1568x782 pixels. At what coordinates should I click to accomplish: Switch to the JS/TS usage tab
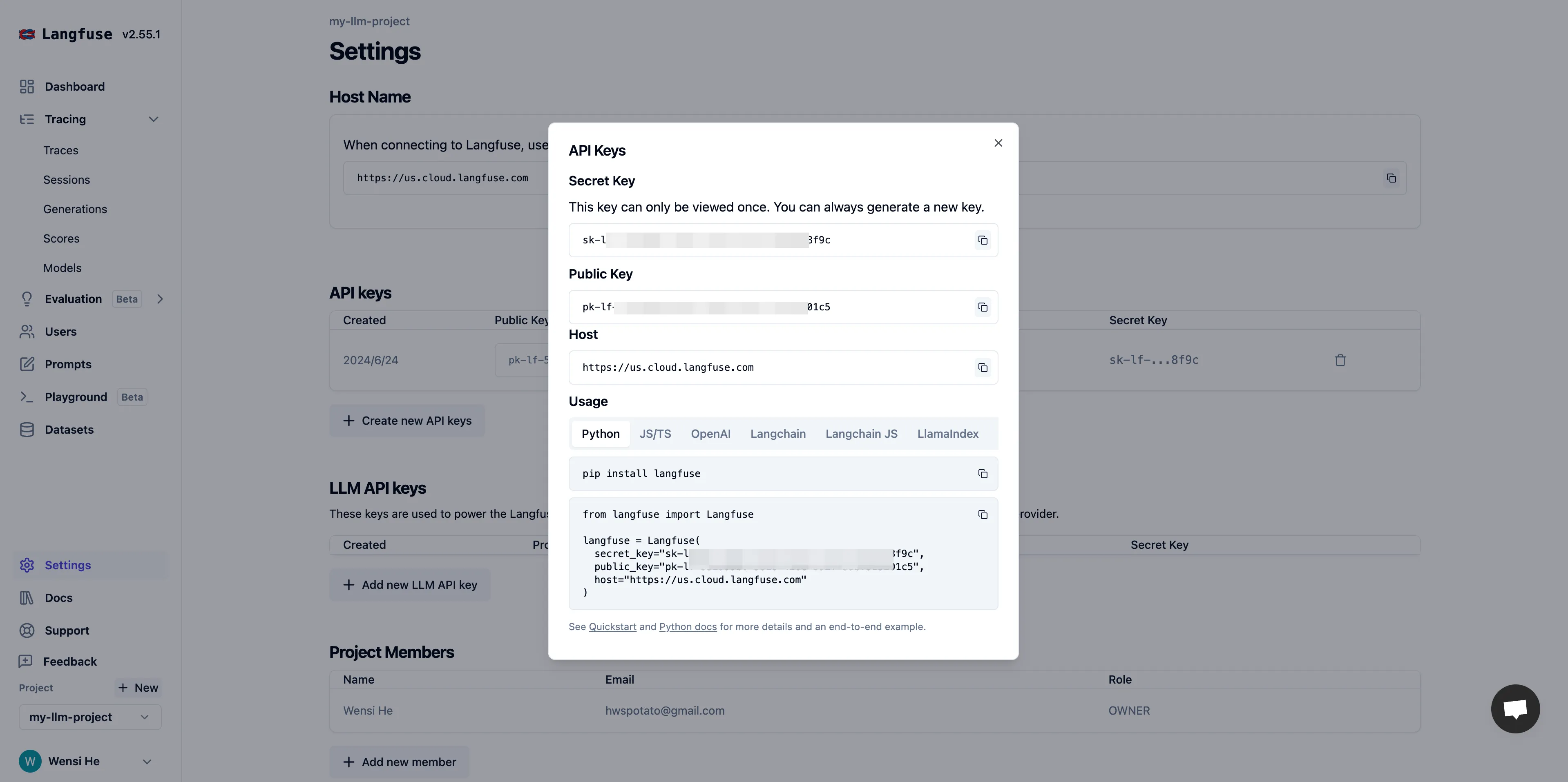[655, 434]
